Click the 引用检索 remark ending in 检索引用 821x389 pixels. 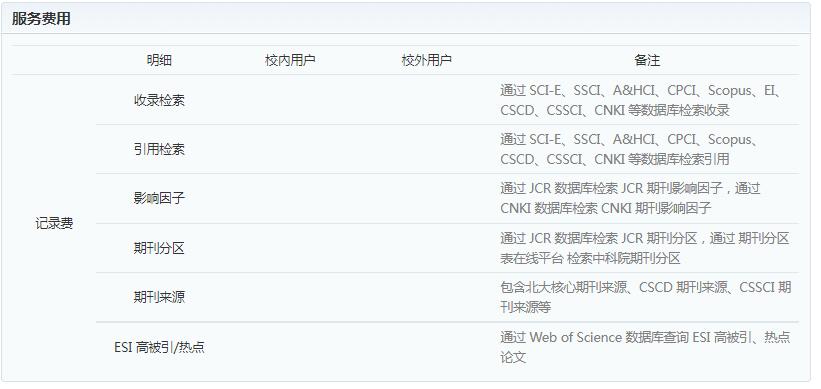click(630, 149)
